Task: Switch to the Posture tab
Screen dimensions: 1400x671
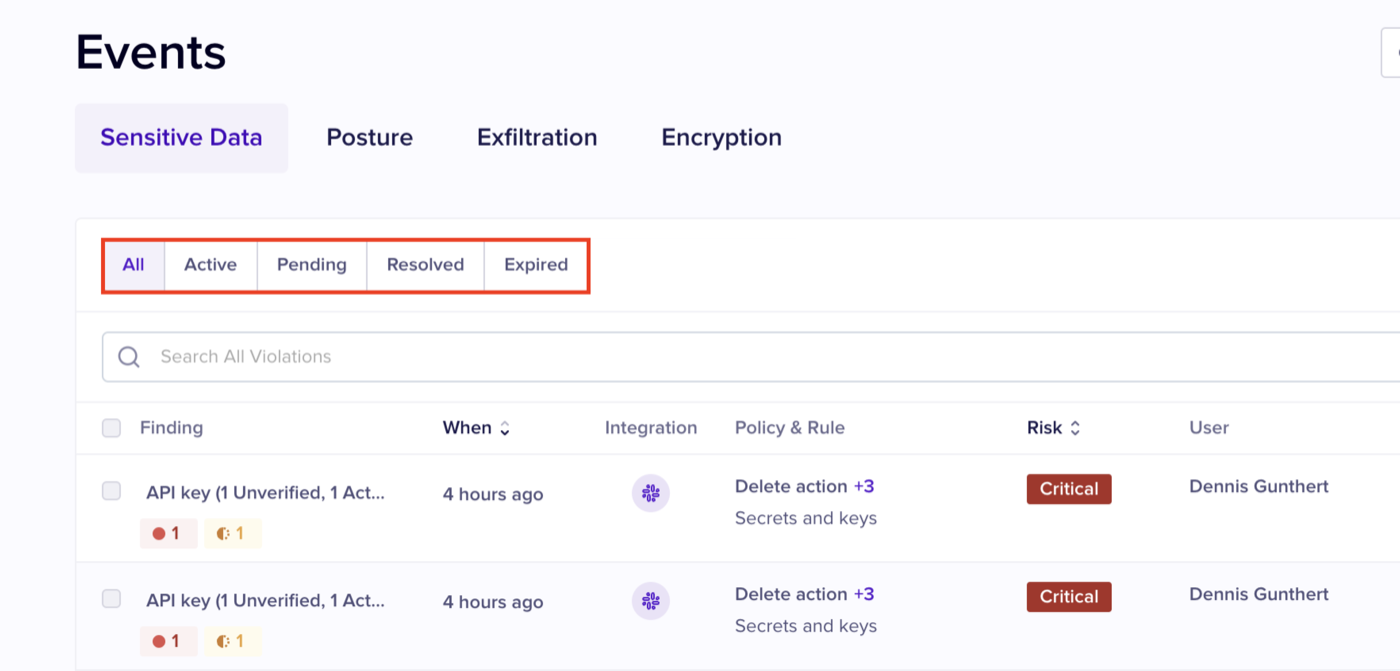Action: 369,138
